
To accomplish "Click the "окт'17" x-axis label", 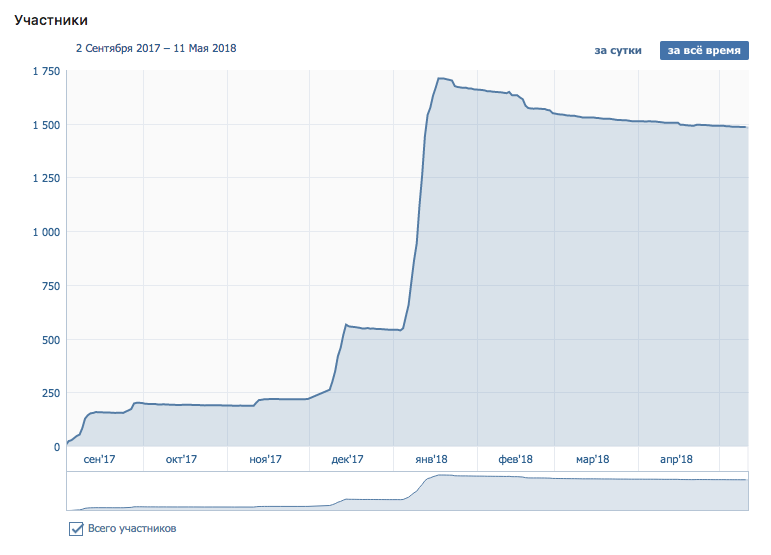I will [181, 459].
